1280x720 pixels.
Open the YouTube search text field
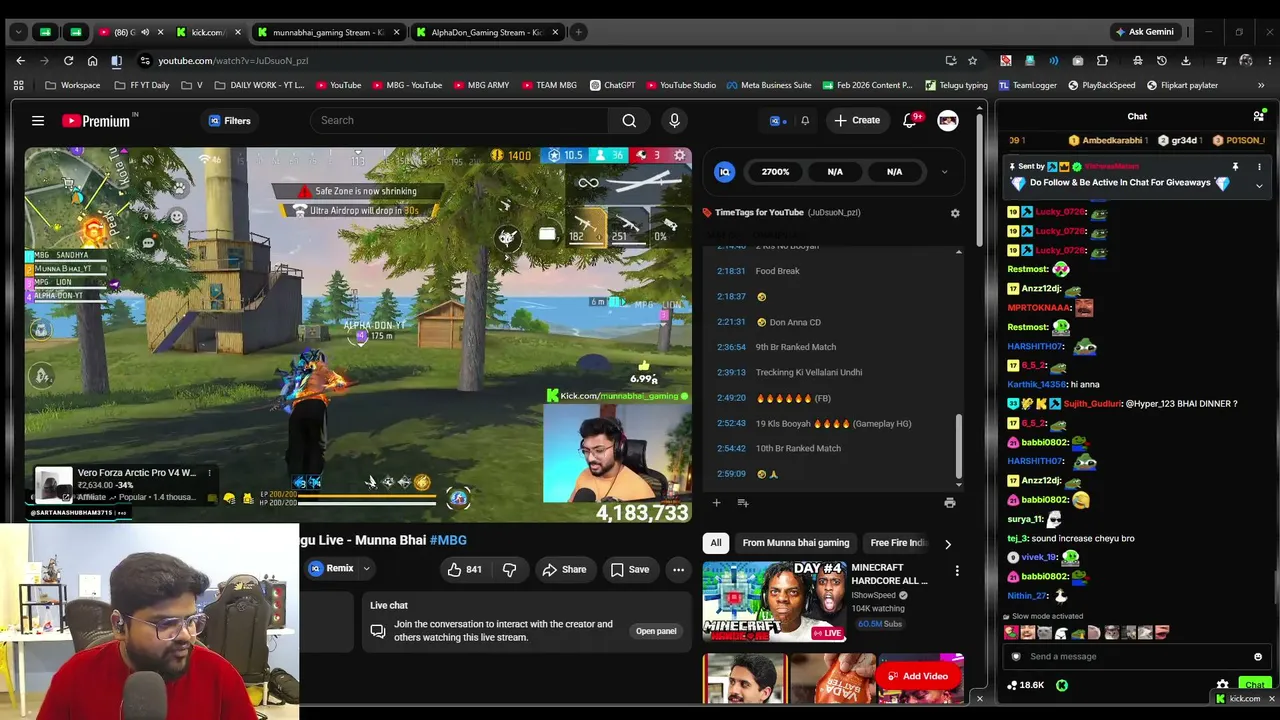459,121
